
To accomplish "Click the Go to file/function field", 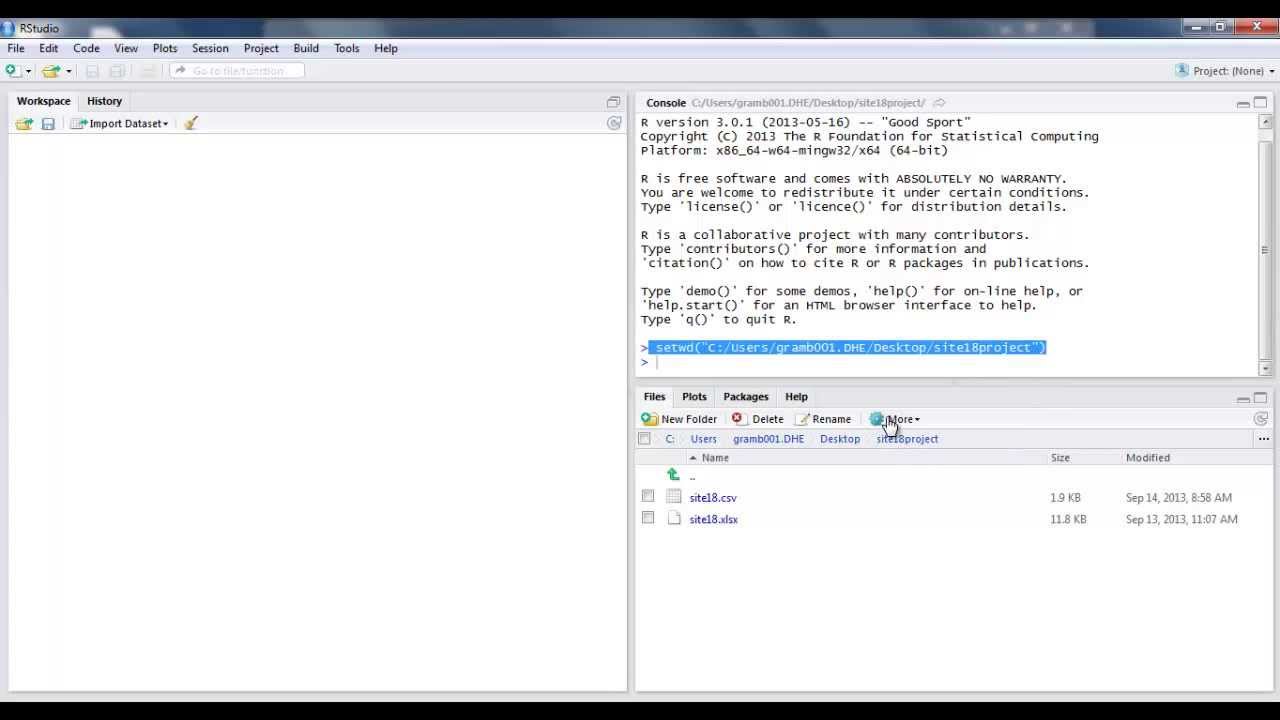I will pos(237,71).
